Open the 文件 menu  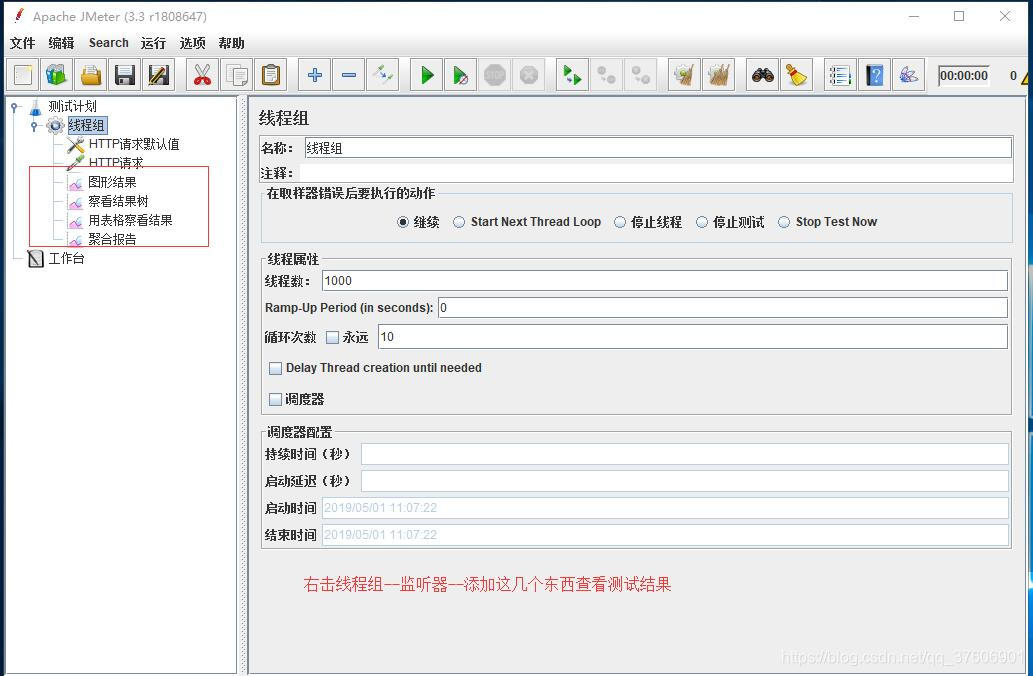pyautogui.click(x=22, y=43)
